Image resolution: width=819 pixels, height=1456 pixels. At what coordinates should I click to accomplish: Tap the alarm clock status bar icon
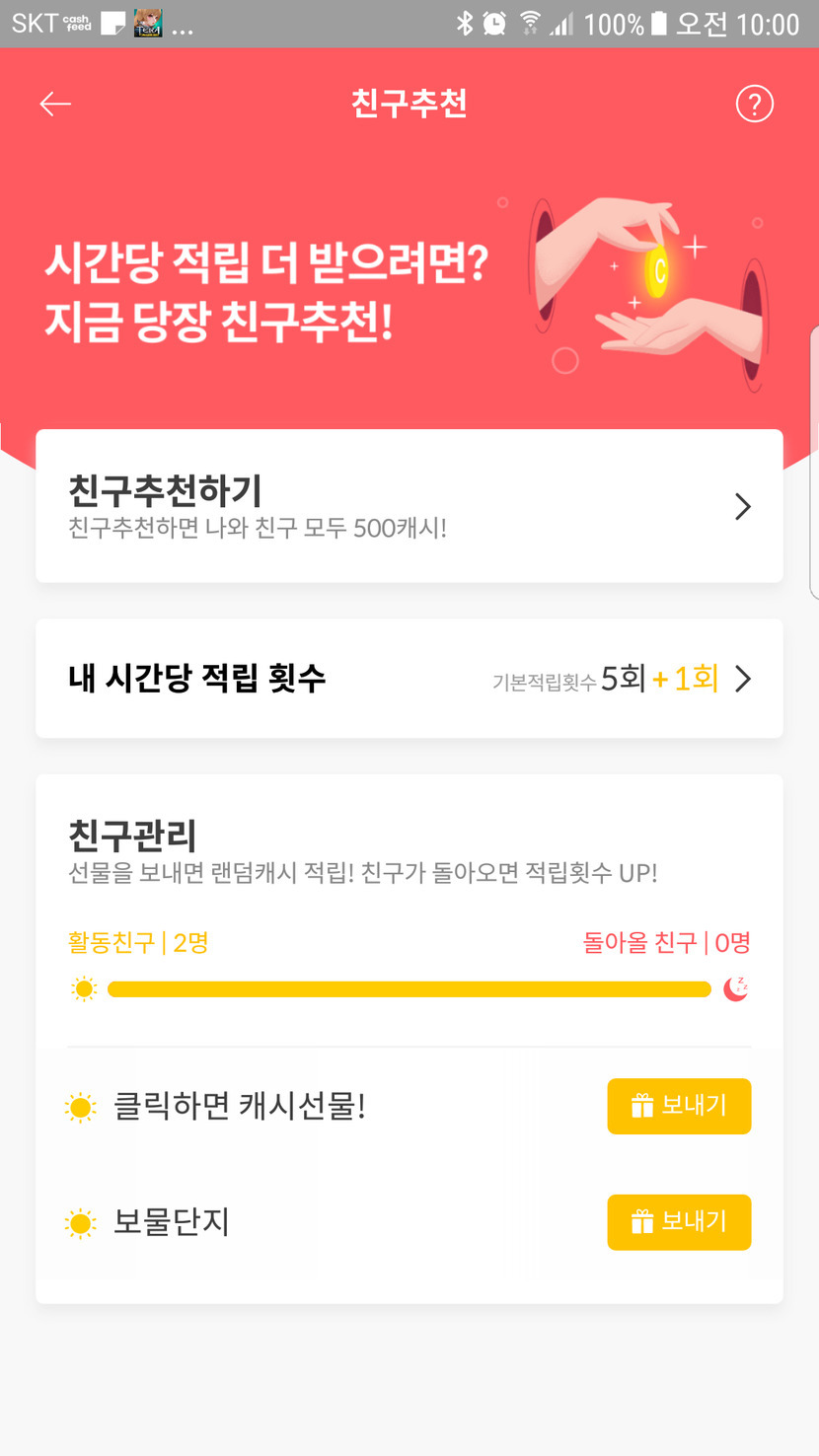click(x=494, y=23)
